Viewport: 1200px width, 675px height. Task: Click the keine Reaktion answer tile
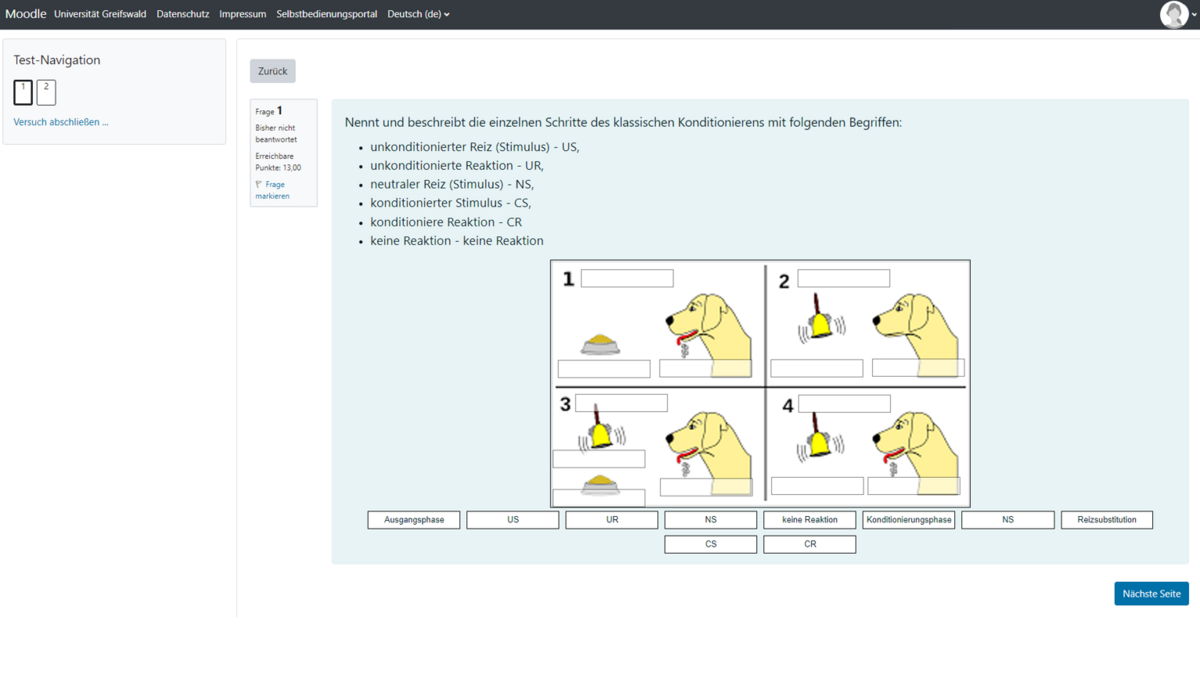tap(810, 520)
